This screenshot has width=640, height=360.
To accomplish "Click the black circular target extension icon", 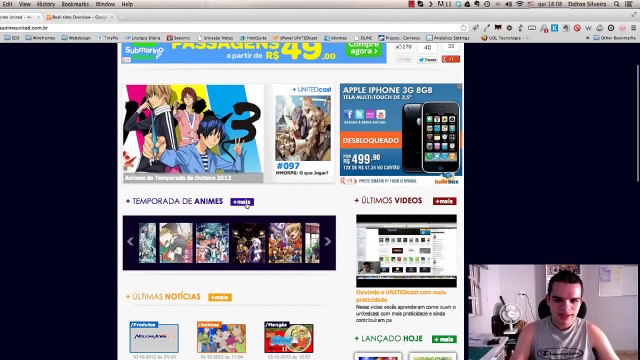I will [611, 28].
